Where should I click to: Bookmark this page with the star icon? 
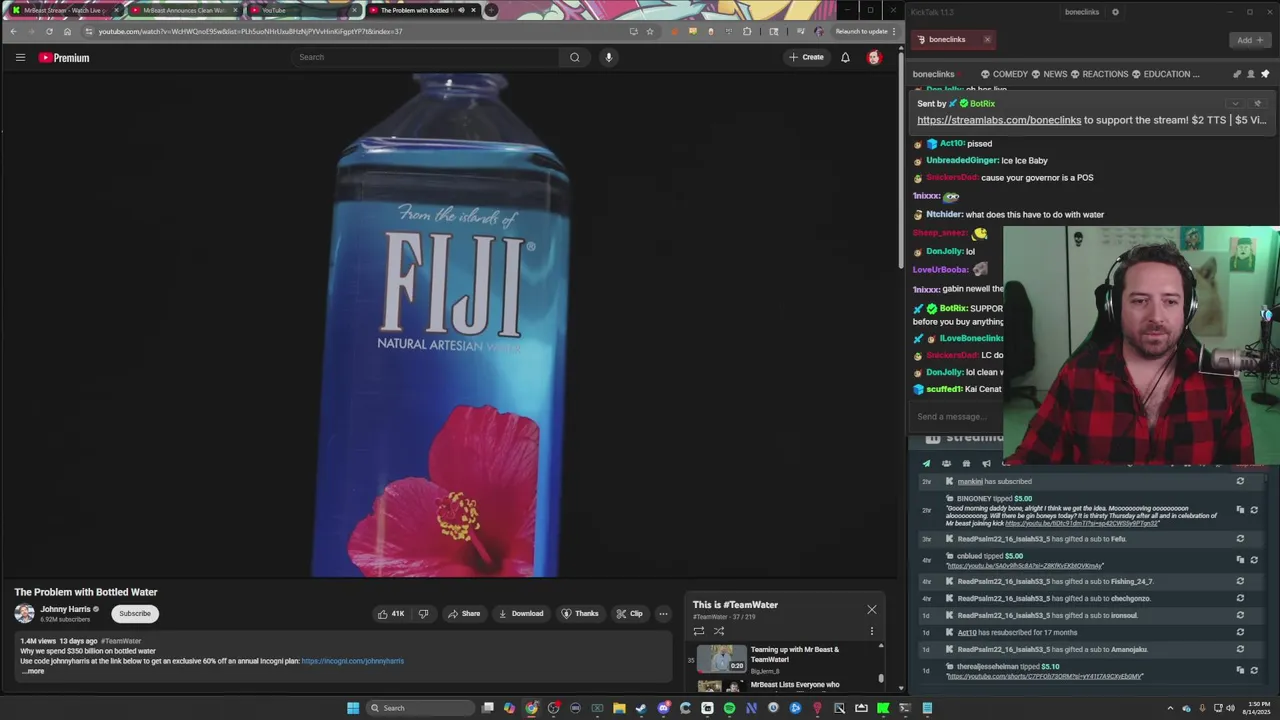click(650, 31)
